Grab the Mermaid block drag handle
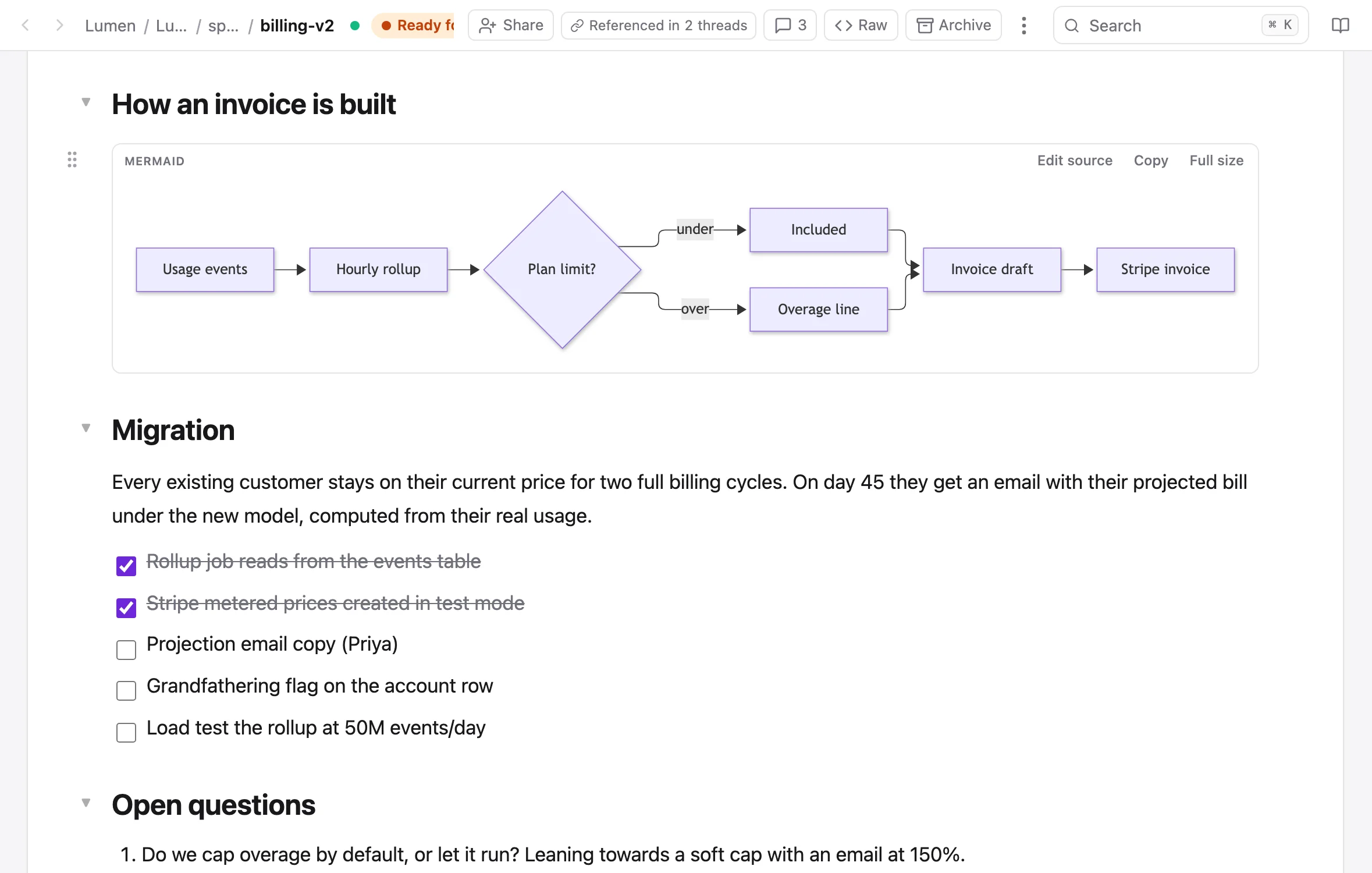1372x873 pixels. tap(72, 159)
